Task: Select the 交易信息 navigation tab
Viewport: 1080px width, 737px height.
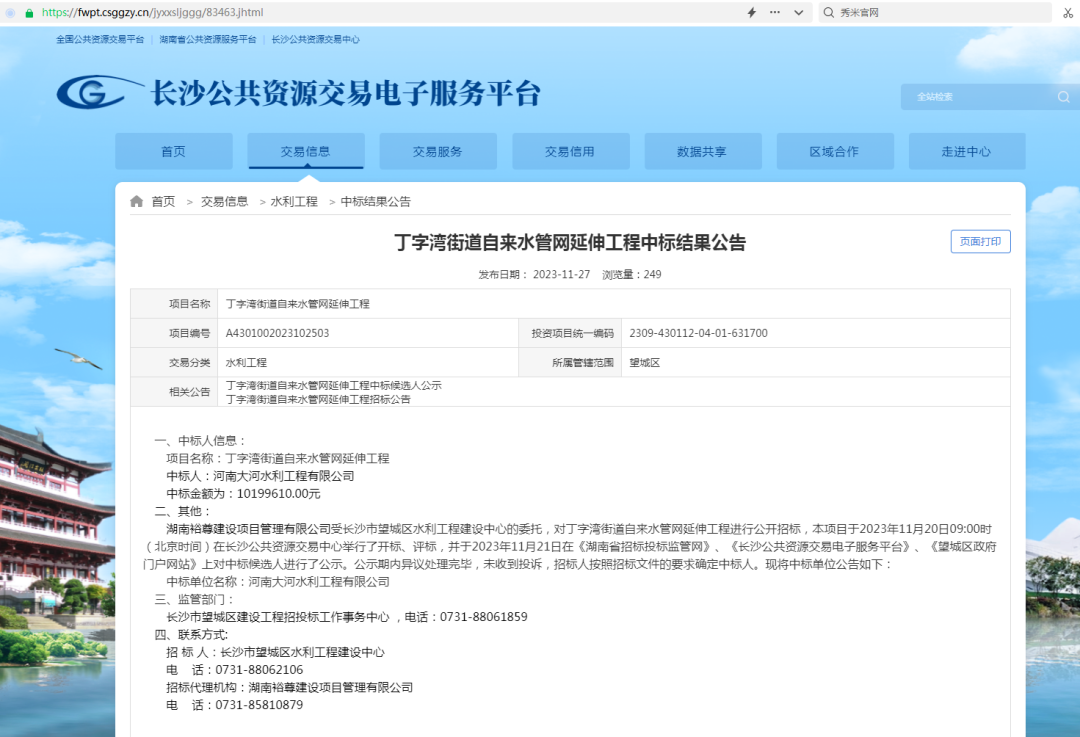Action: [305, 152]
